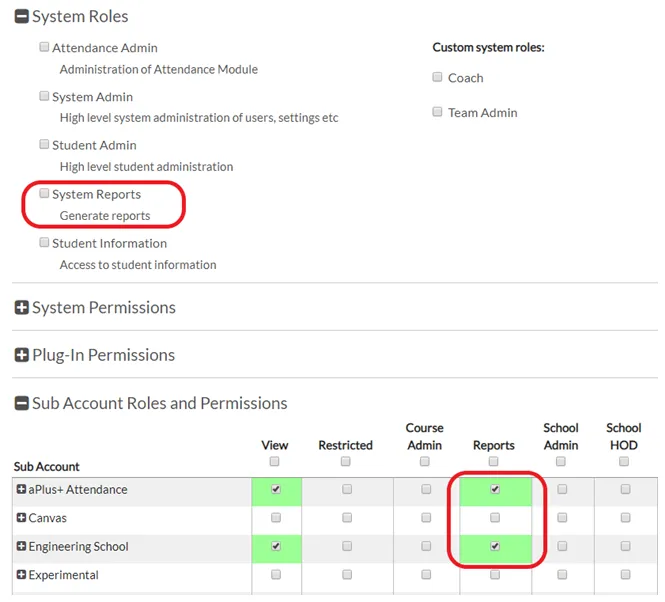
Task: Enable the Student Admin role checkbox
Action: pos(44,144)
